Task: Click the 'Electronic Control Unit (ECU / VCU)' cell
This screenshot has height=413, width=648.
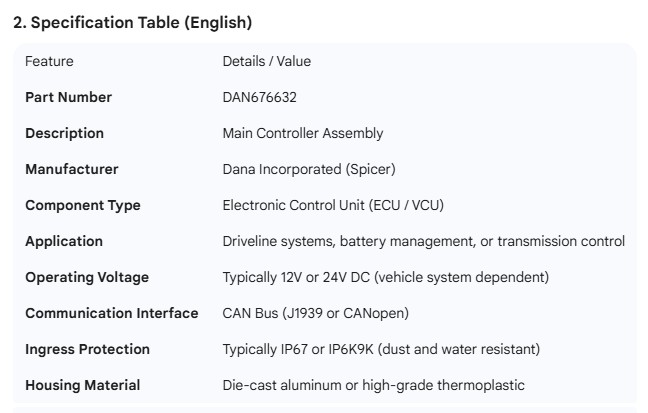Action: coord(333,205)
